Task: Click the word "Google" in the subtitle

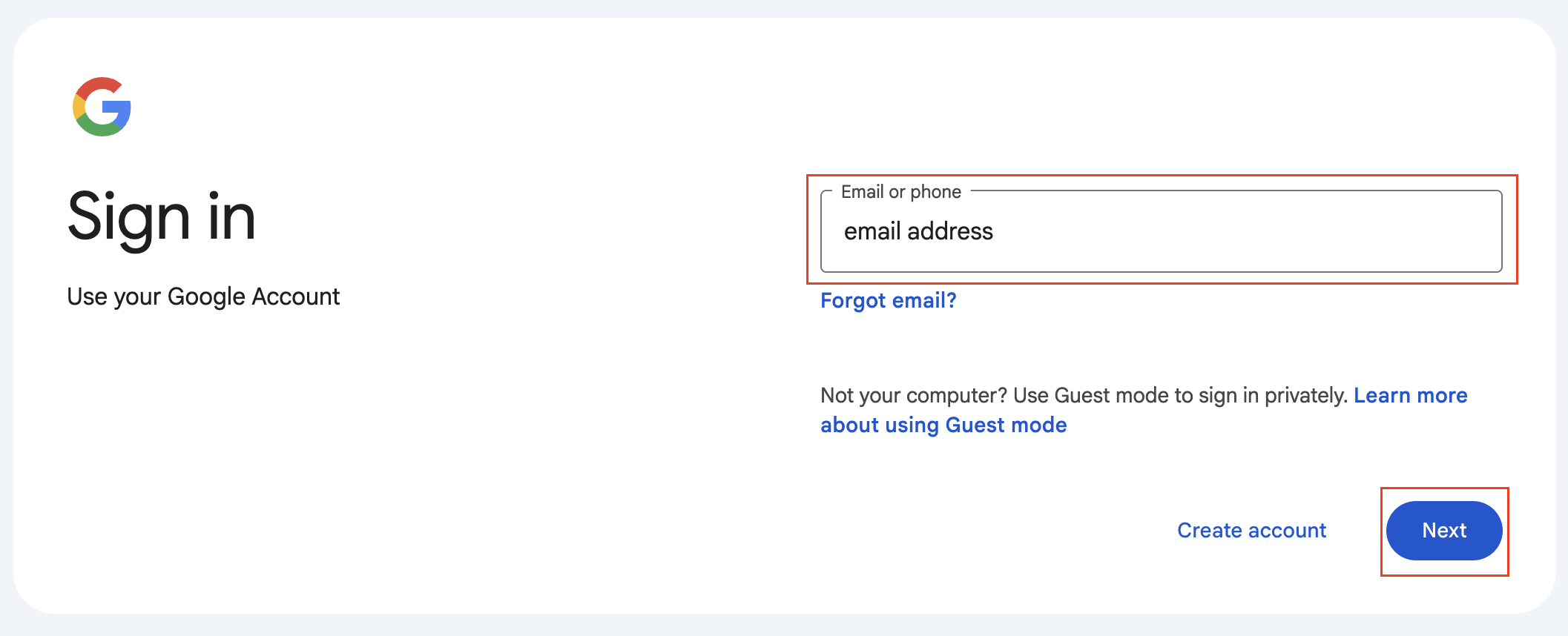Action: click(206, 297)
